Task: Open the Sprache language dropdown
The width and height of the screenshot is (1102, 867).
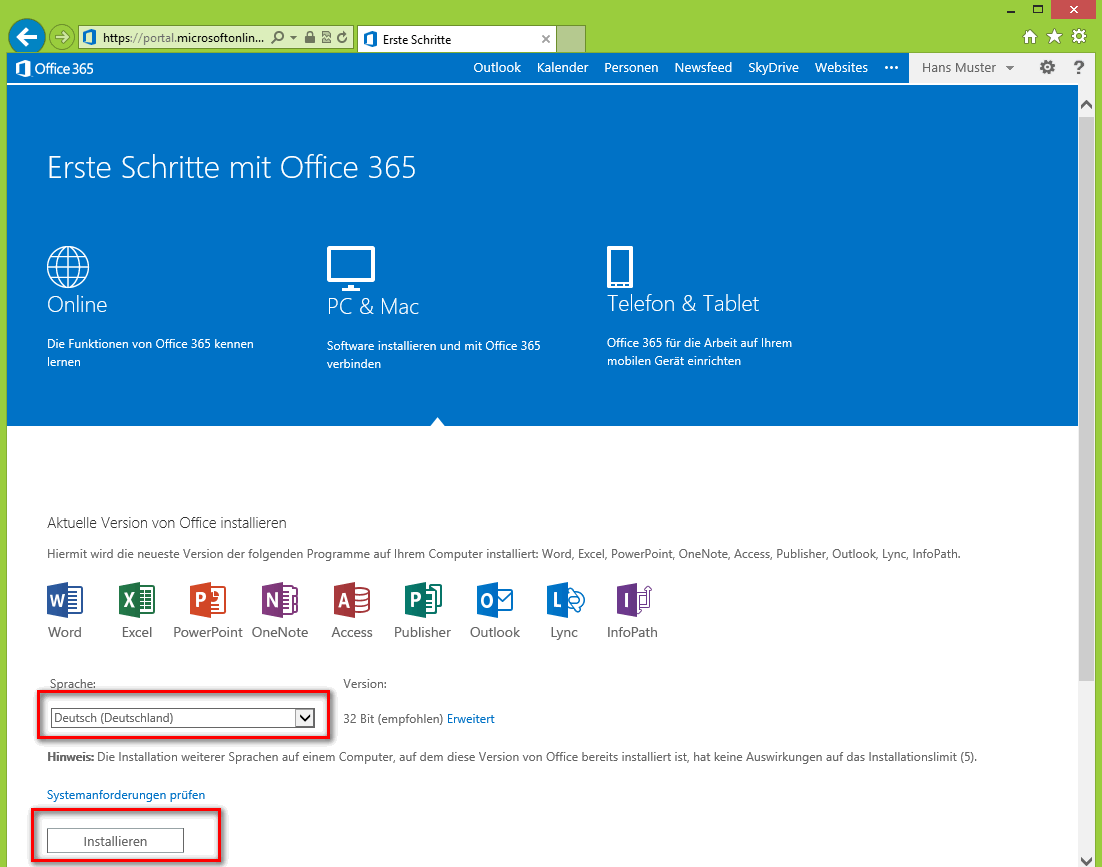Action: point(183,717)
